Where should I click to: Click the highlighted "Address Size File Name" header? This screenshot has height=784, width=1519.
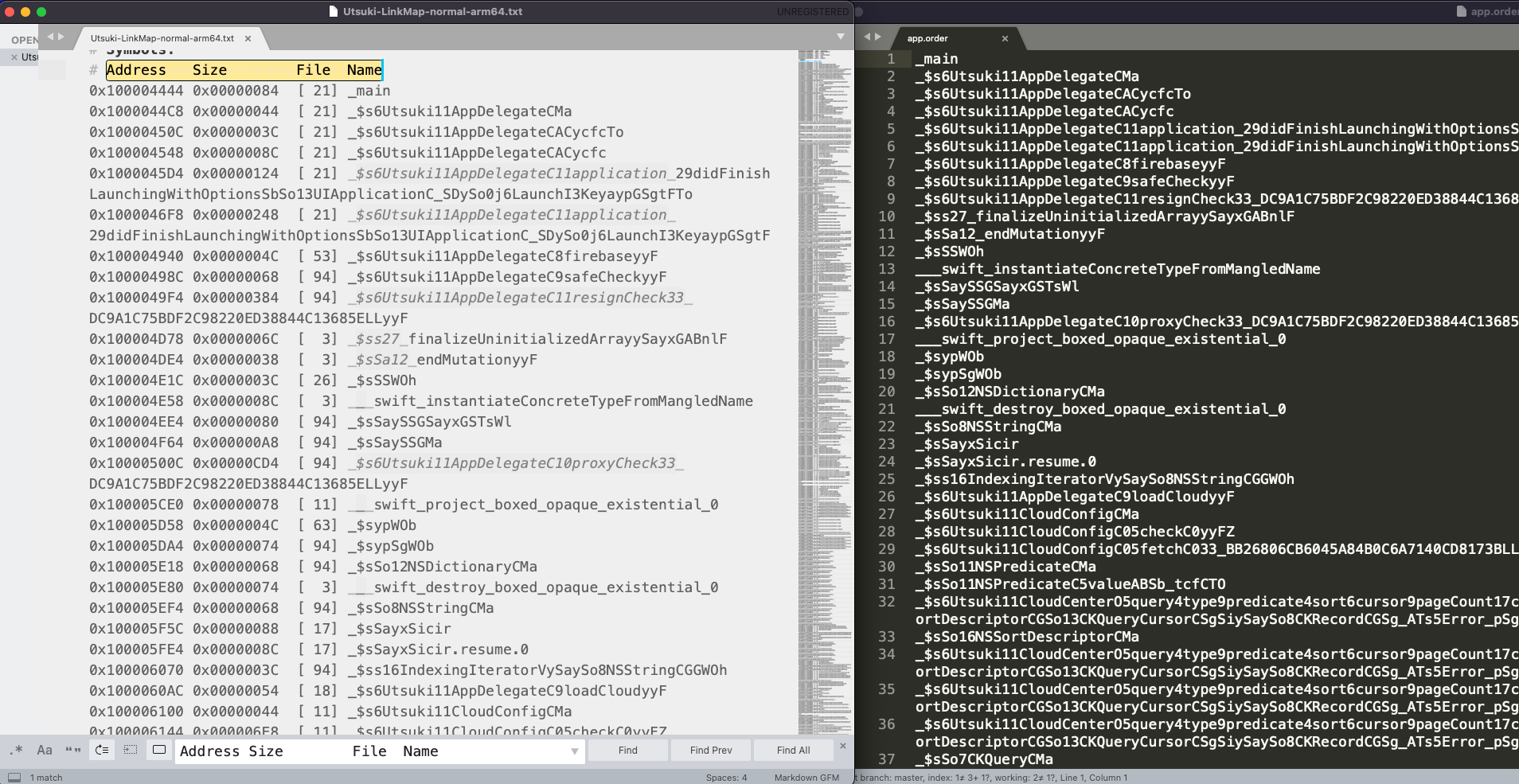click(244, 70)
